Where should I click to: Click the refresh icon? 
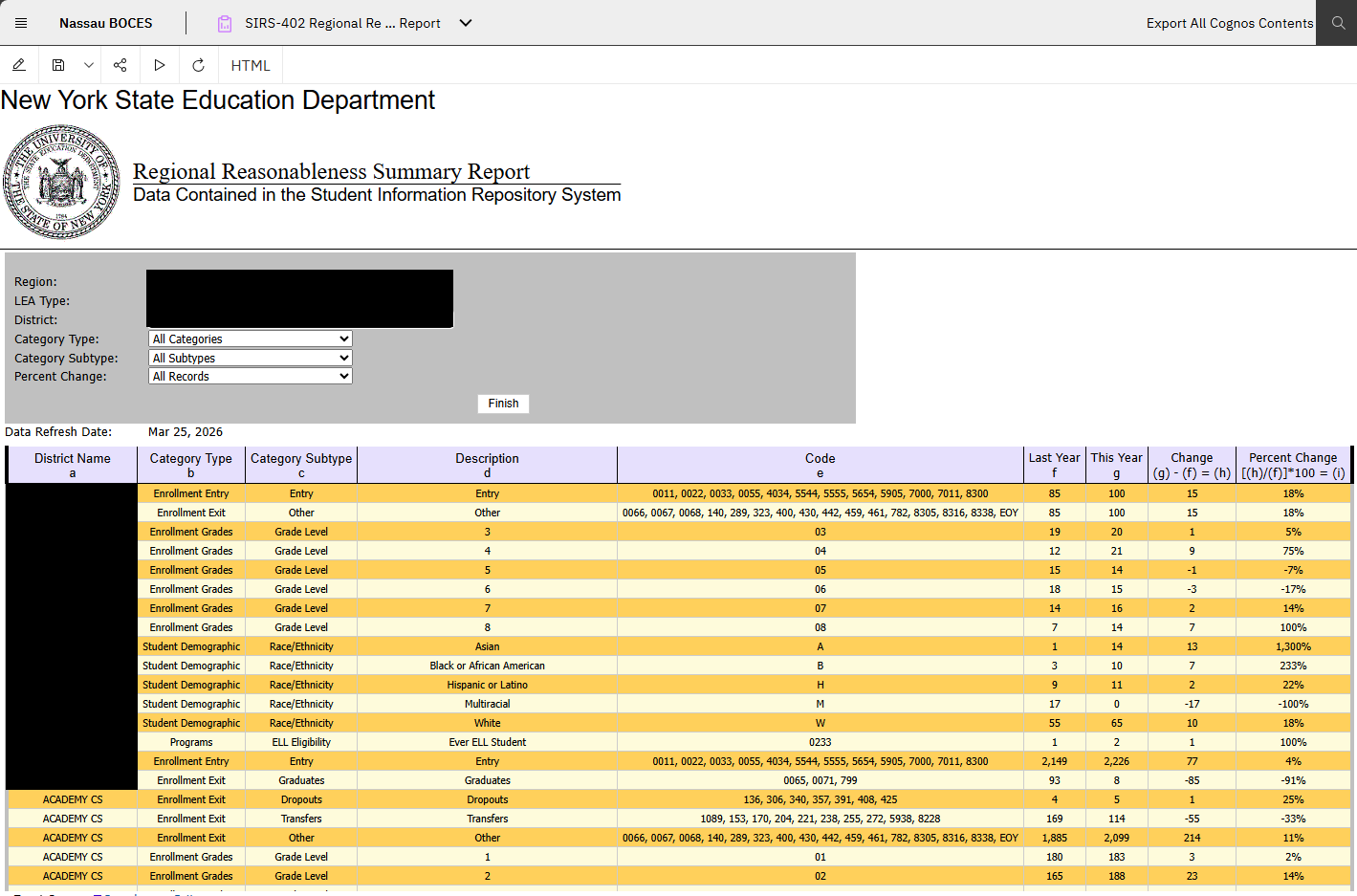[198, 65]
